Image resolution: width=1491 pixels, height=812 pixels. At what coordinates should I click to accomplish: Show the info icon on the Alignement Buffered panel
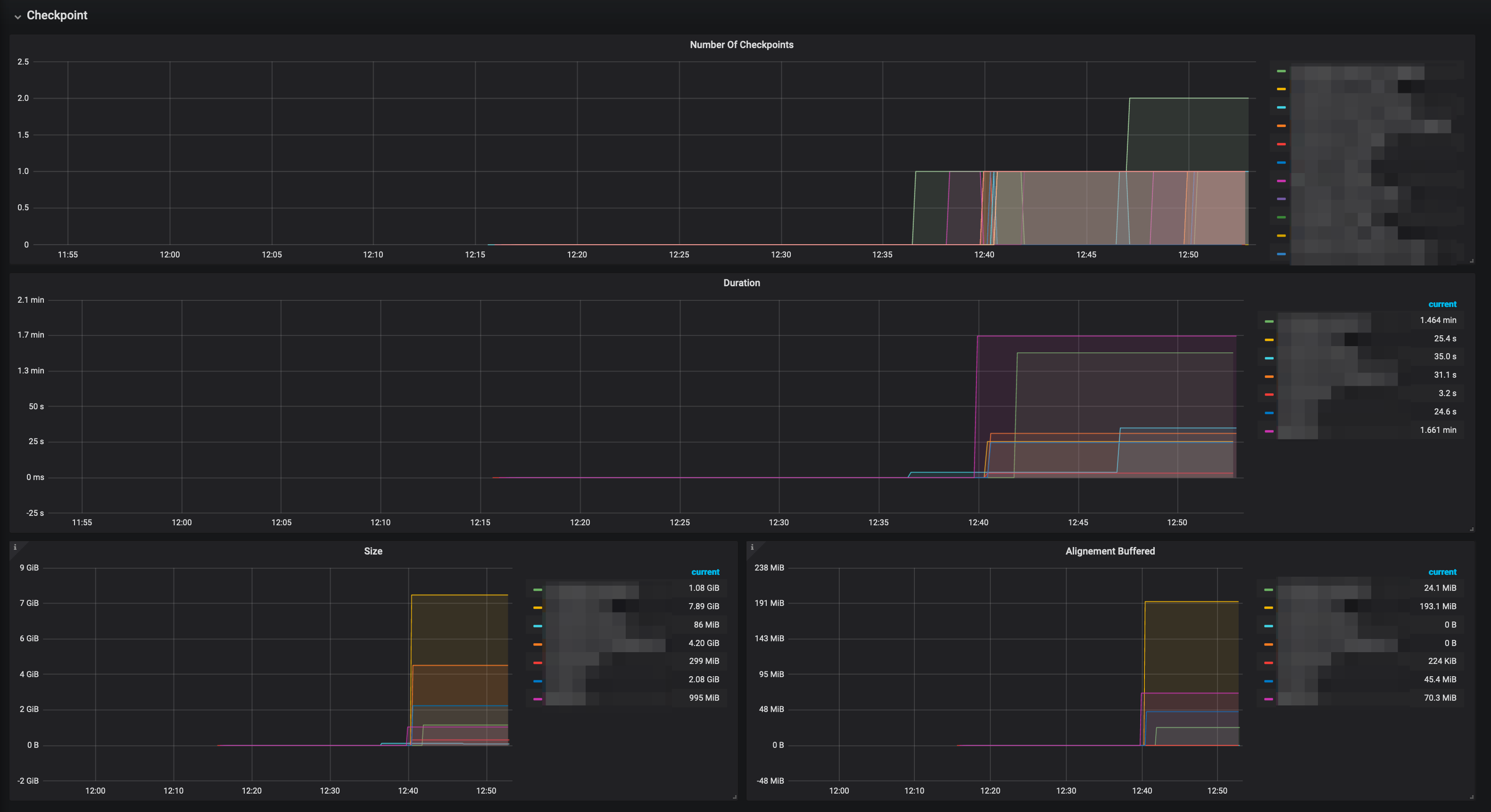[x=752, y=547]
